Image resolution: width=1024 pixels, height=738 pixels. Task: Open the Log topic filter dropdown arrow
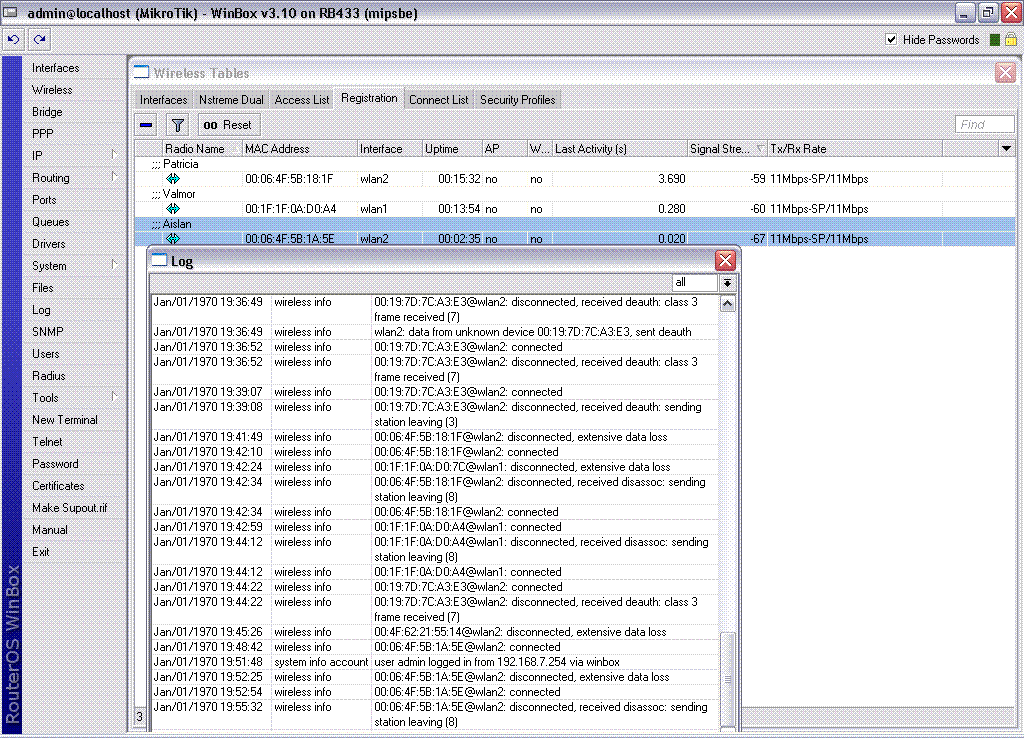[x=727, y=283]
